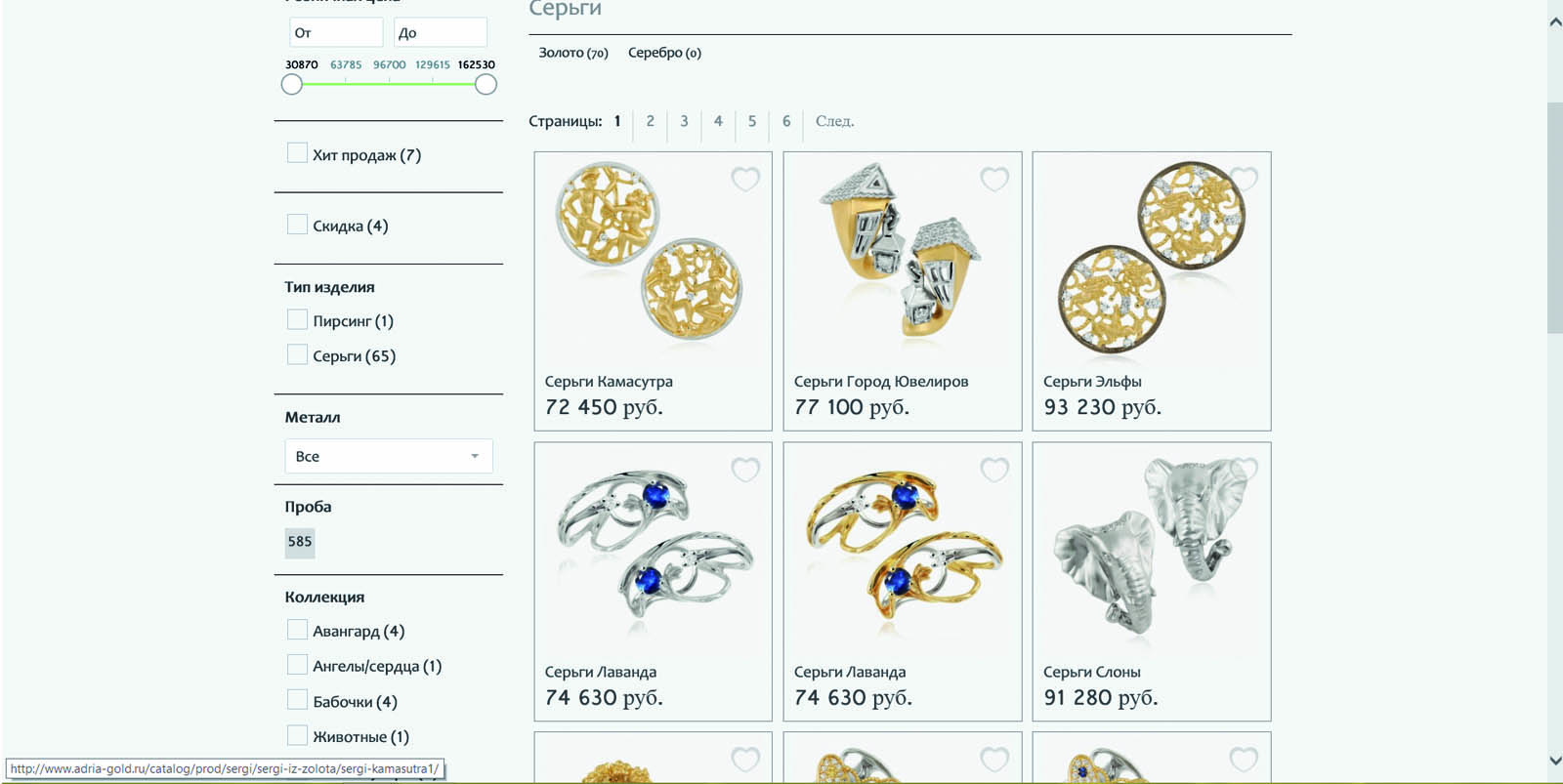Click the page scrollbar down arrow
Viewport: 1563px width, 784px height.
pos(1555,761)
